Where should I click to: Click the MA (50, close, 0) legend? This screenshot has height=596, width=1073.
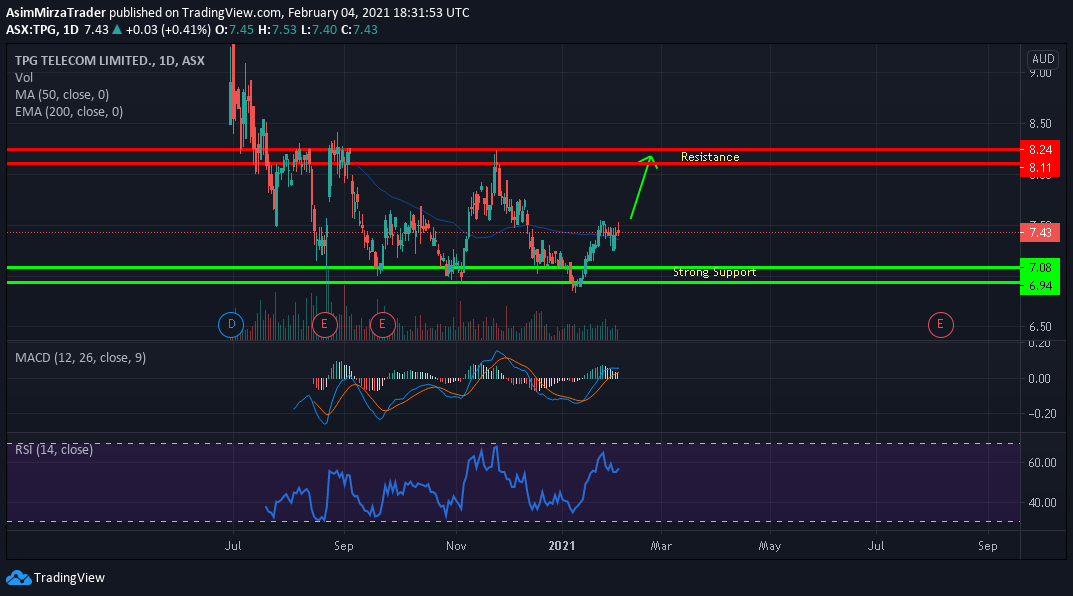pos(62,94)
